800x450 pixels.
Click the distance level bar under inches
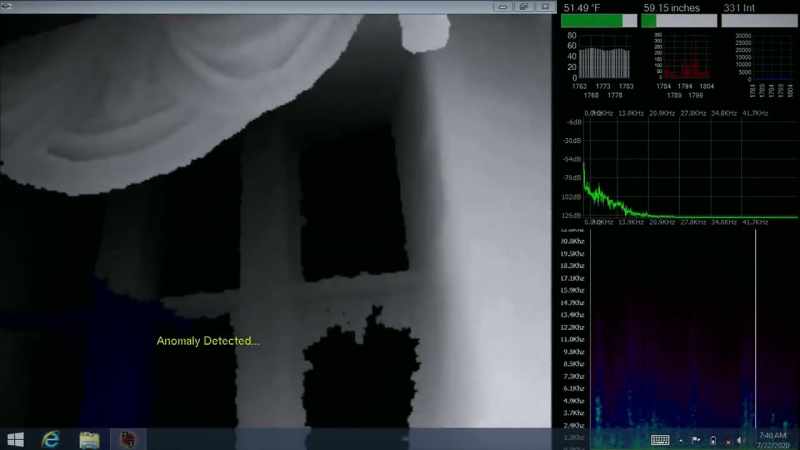click(679, 20)
